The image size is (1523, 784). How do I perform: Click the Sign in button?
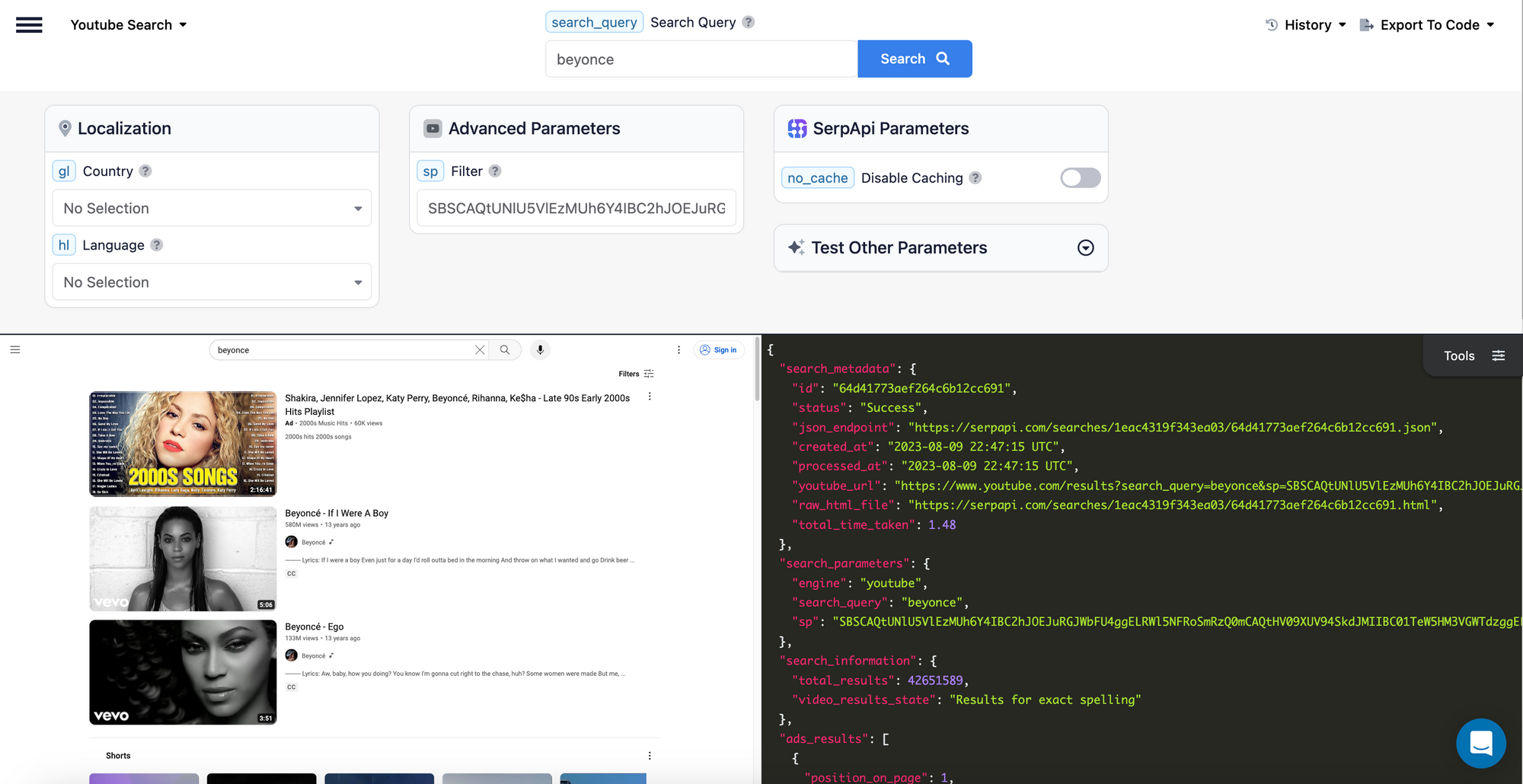tap(718, 350)
